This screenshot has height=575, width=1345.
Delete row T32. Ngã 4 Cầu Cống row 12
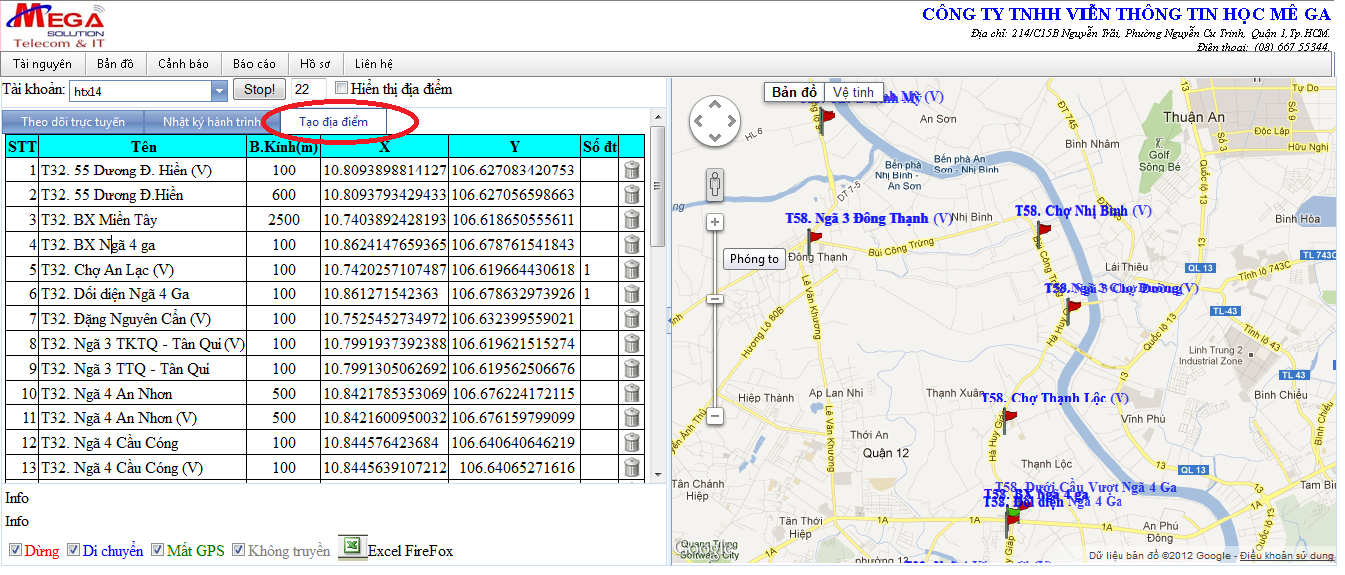632,443
